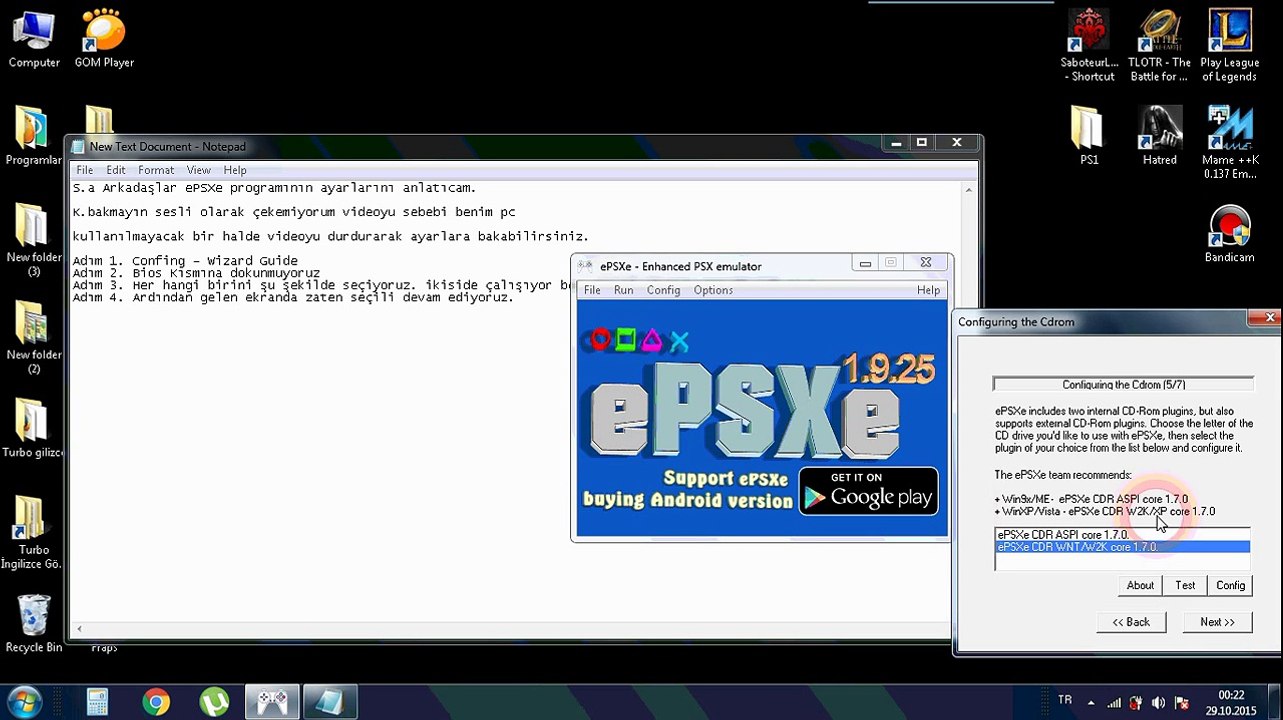
Task: Open the Recycle Bin
Action: pos(34,624)
